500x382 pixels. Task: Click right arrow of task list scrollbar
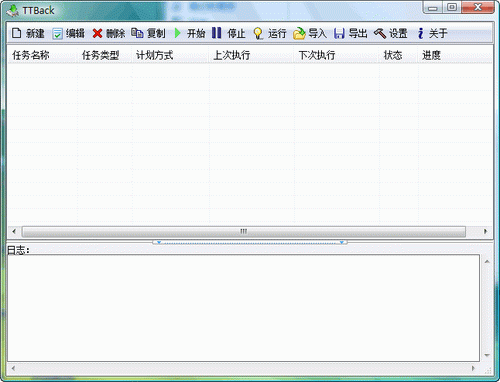point(485,231)
